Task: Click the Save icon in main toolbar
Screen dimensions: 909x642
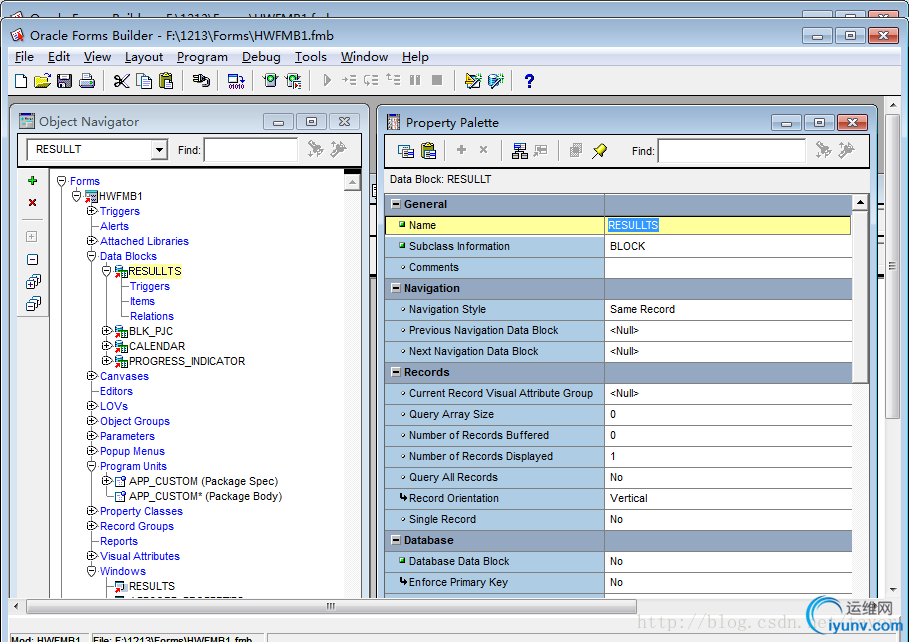Action: click(x=64, y=81)
